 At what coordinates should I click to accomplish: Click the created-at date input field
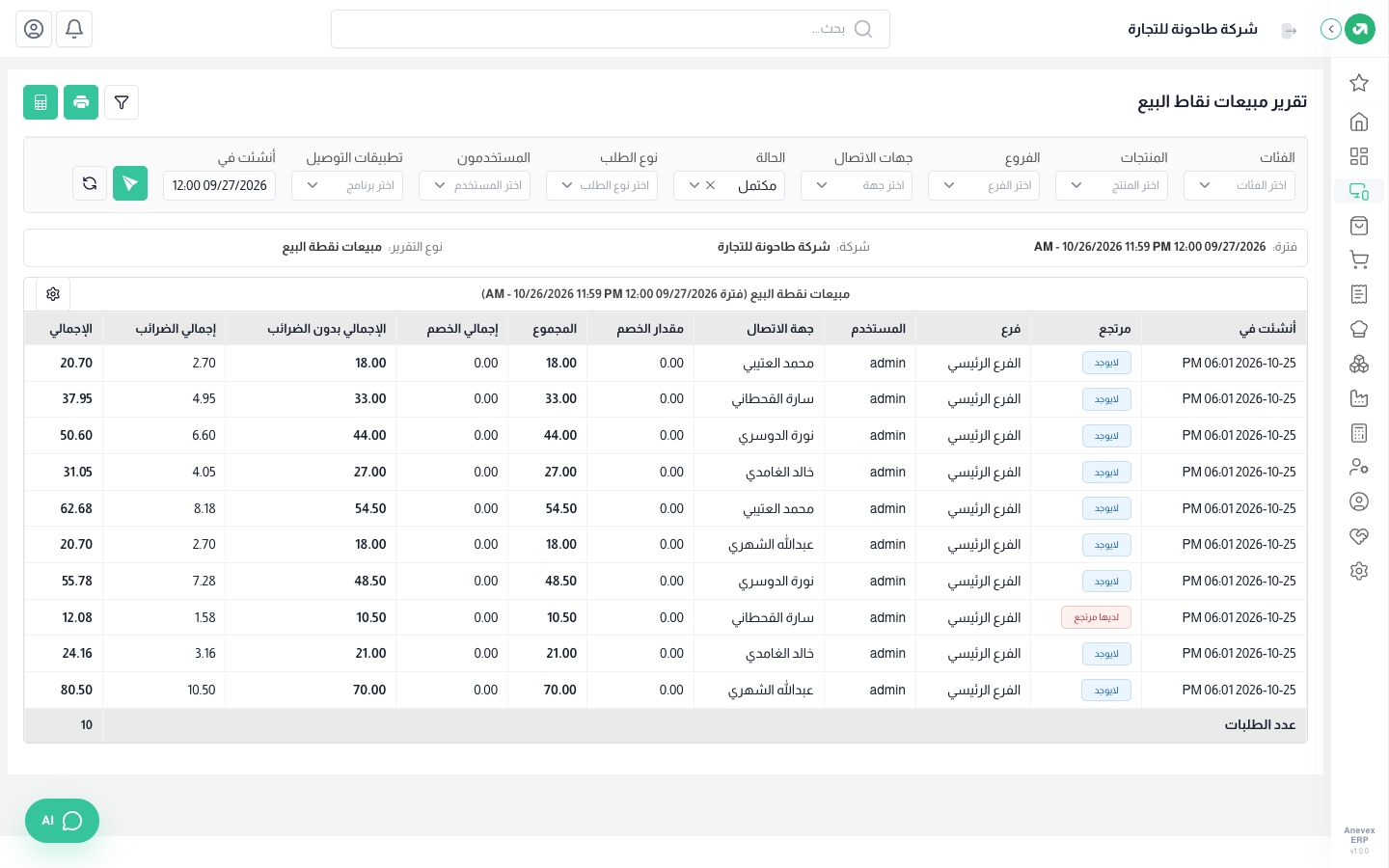[219, 185]
